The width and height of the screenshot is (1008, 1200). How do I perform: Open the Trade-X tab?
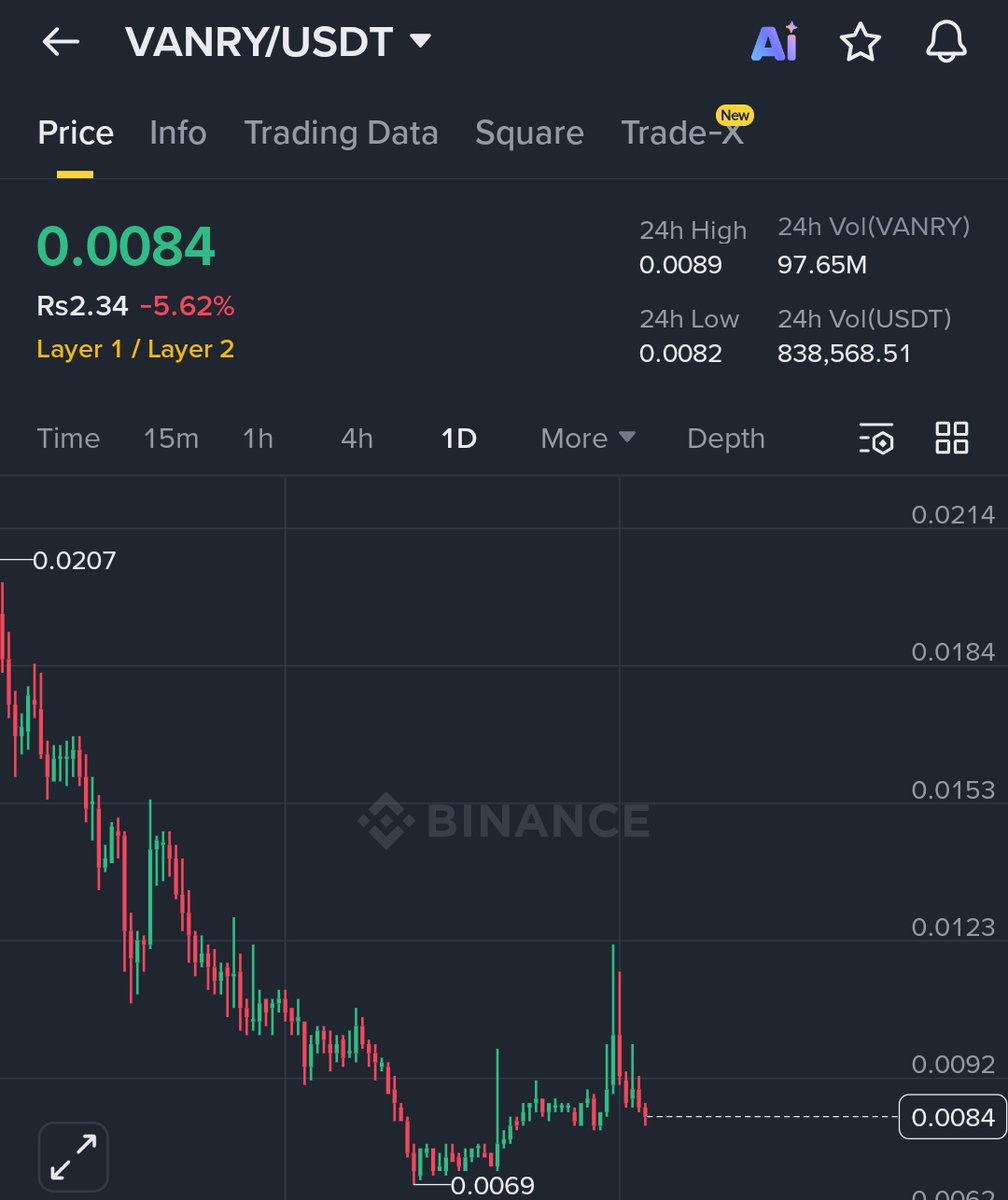coord(683,133)
